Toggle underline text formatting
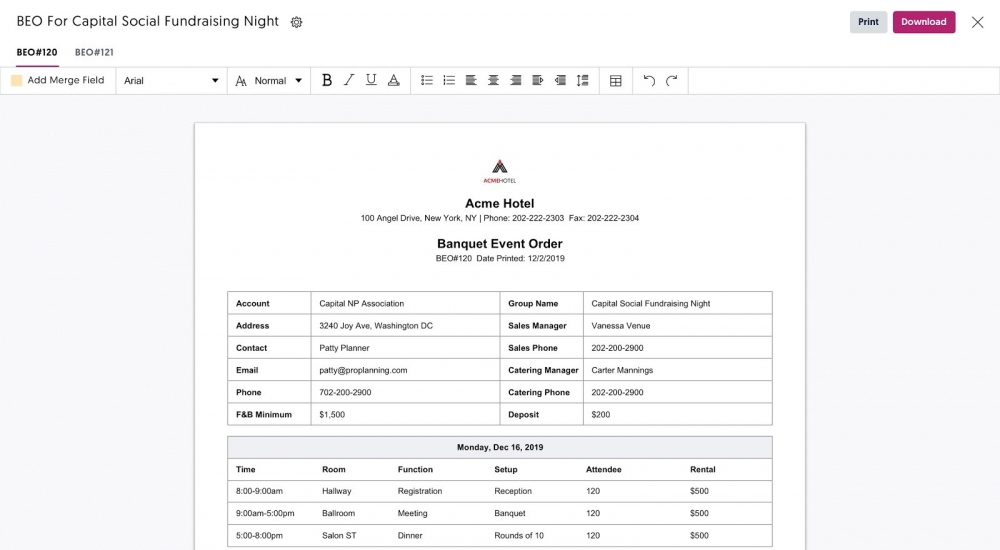This screenshot has width=1000, height=550. point(371,81)
